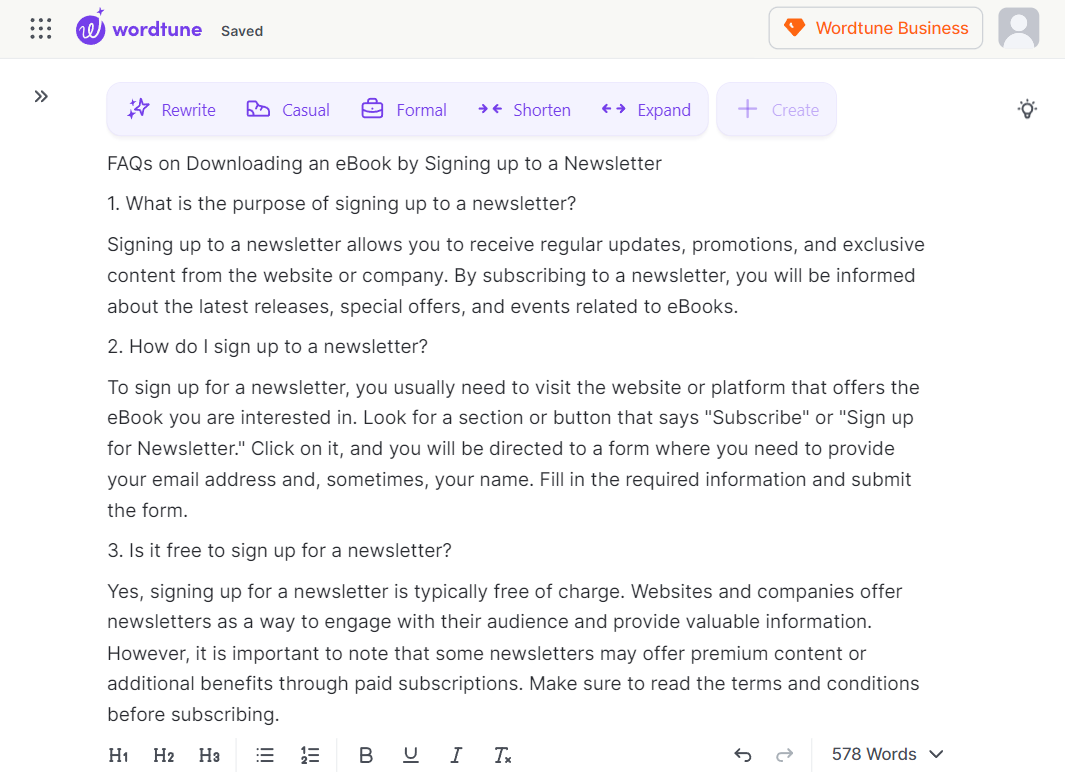Apply the Formal tone

coord(404,110)
